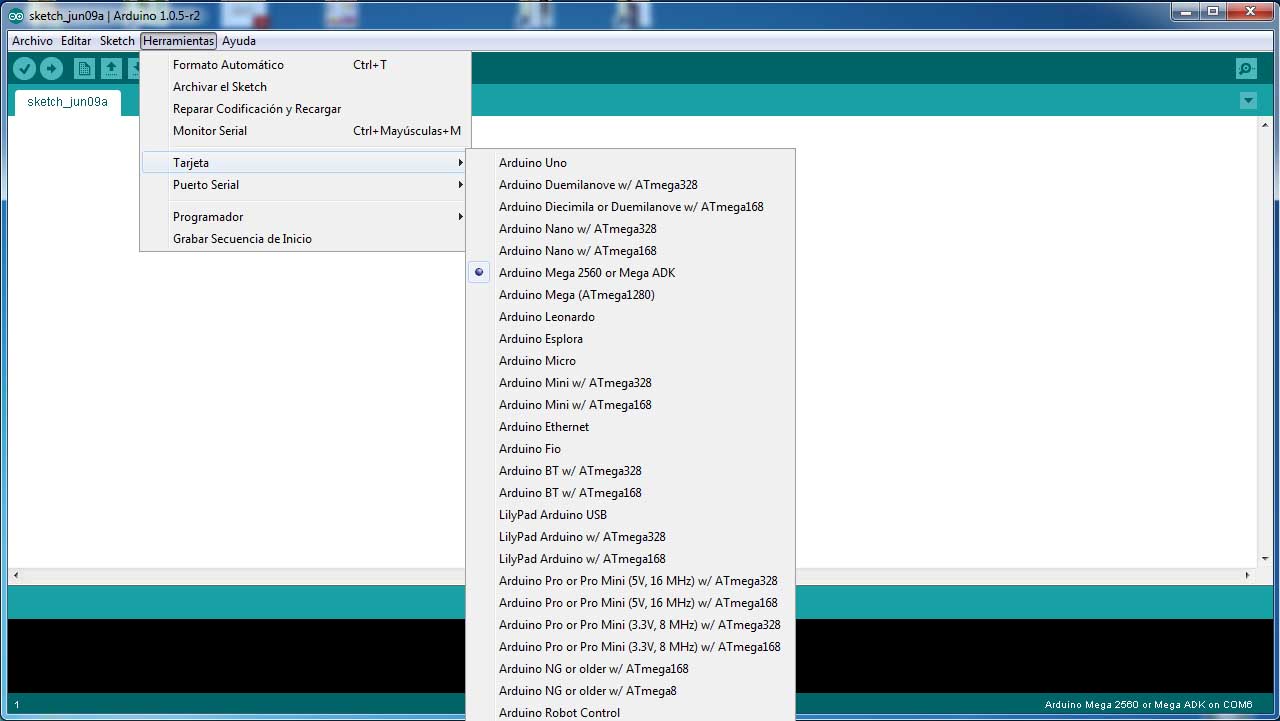This screenshot has height=721, width=1280.
Task: Open the Archivo menu
Action: point(32,41)
